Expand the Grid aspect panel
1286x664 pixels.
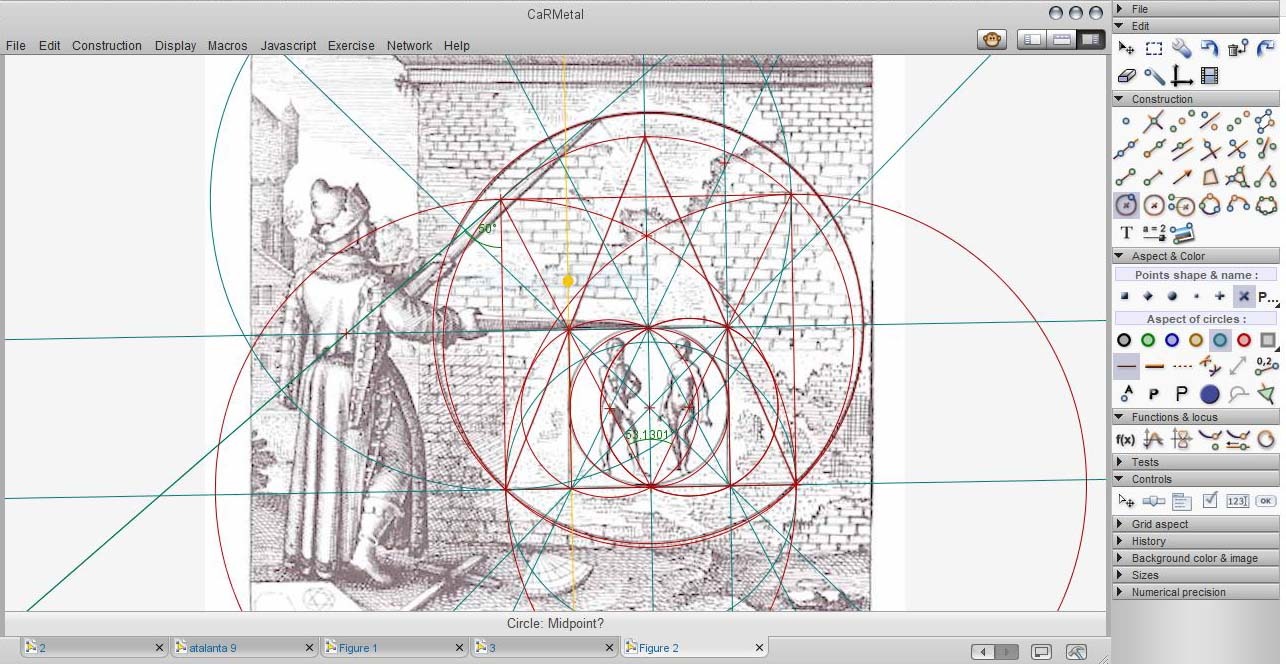[1196, 524]
